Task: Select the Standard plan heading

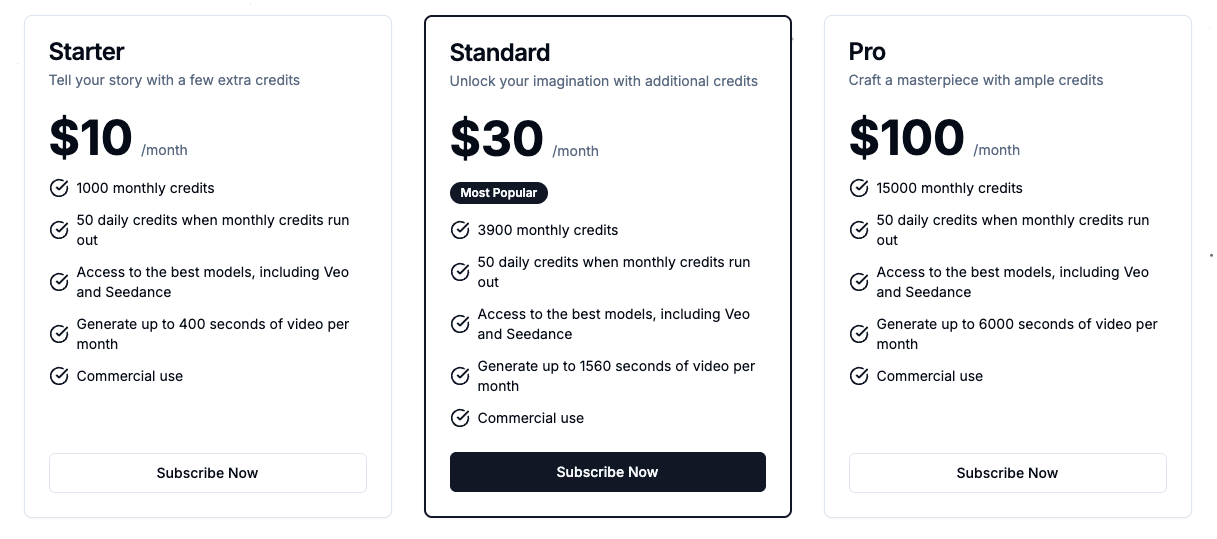Action: pos(500,52)
